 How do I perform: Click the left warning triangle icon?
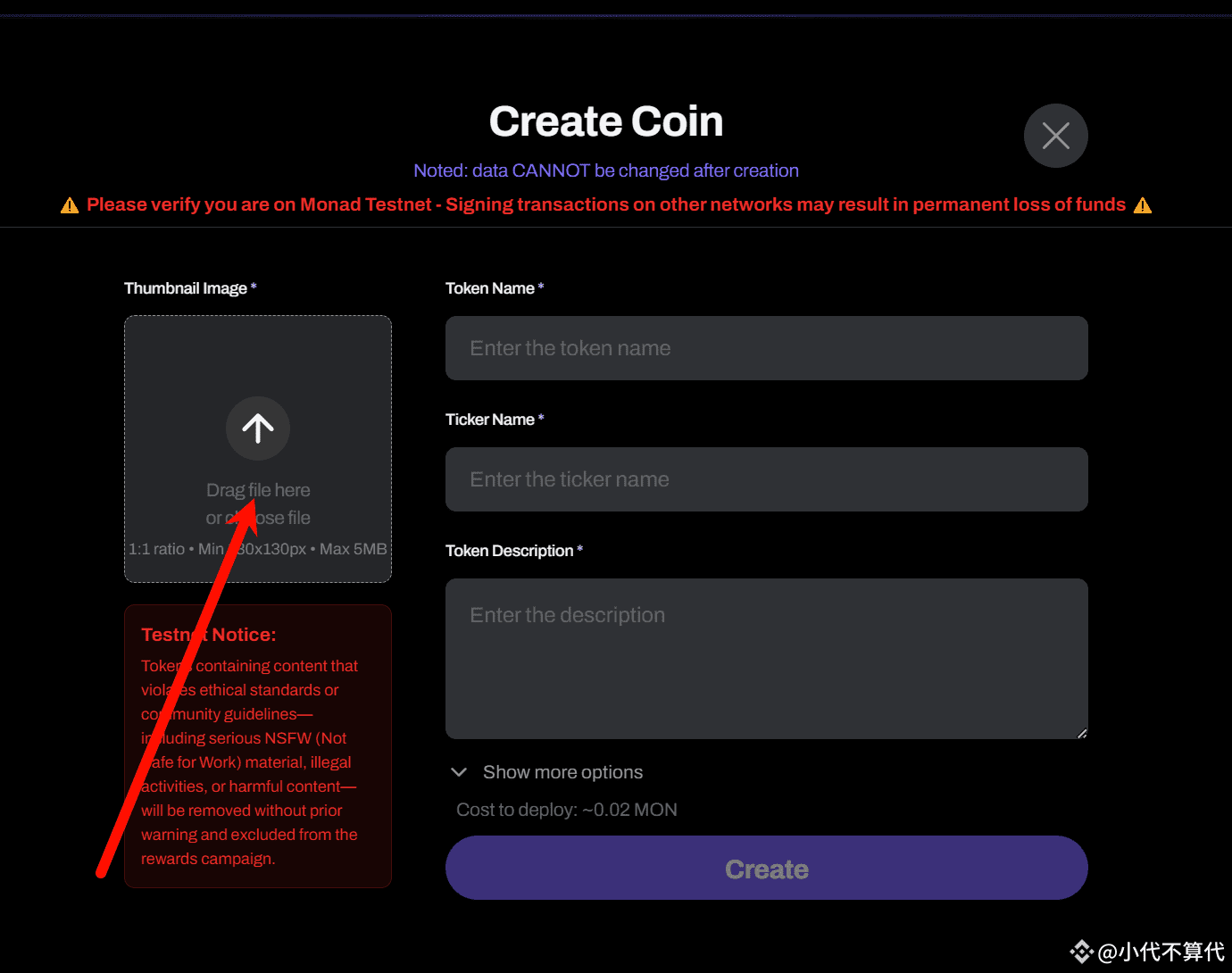(70, 205)
